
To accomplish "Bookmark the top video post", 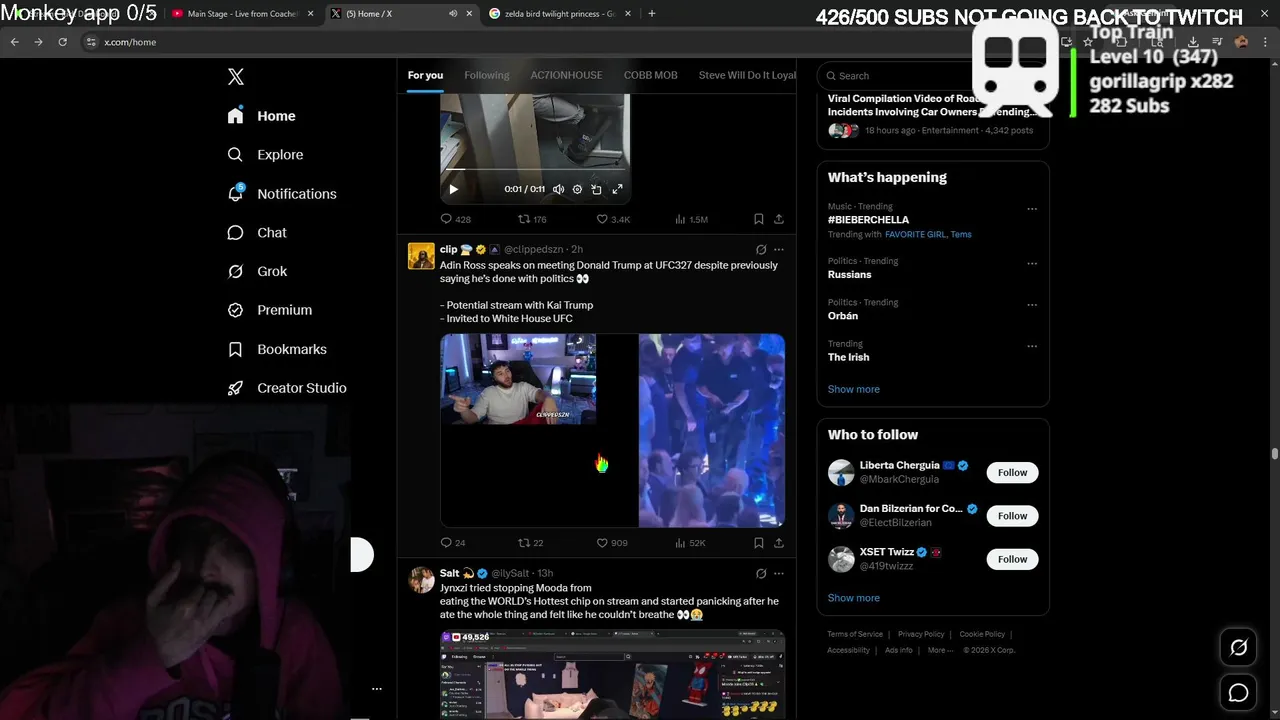I will 758,219.
